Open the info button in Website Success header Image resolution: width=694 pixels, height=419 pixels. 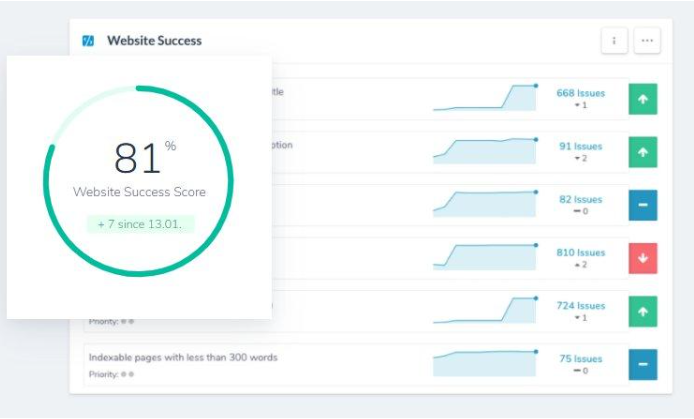click(x=614, y=41)
